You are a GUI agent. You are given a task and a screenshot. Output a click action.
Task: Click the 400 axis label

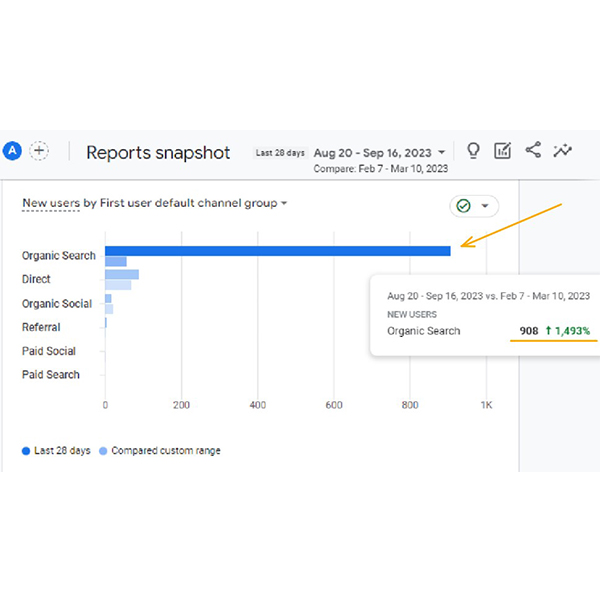click(258, 405)
